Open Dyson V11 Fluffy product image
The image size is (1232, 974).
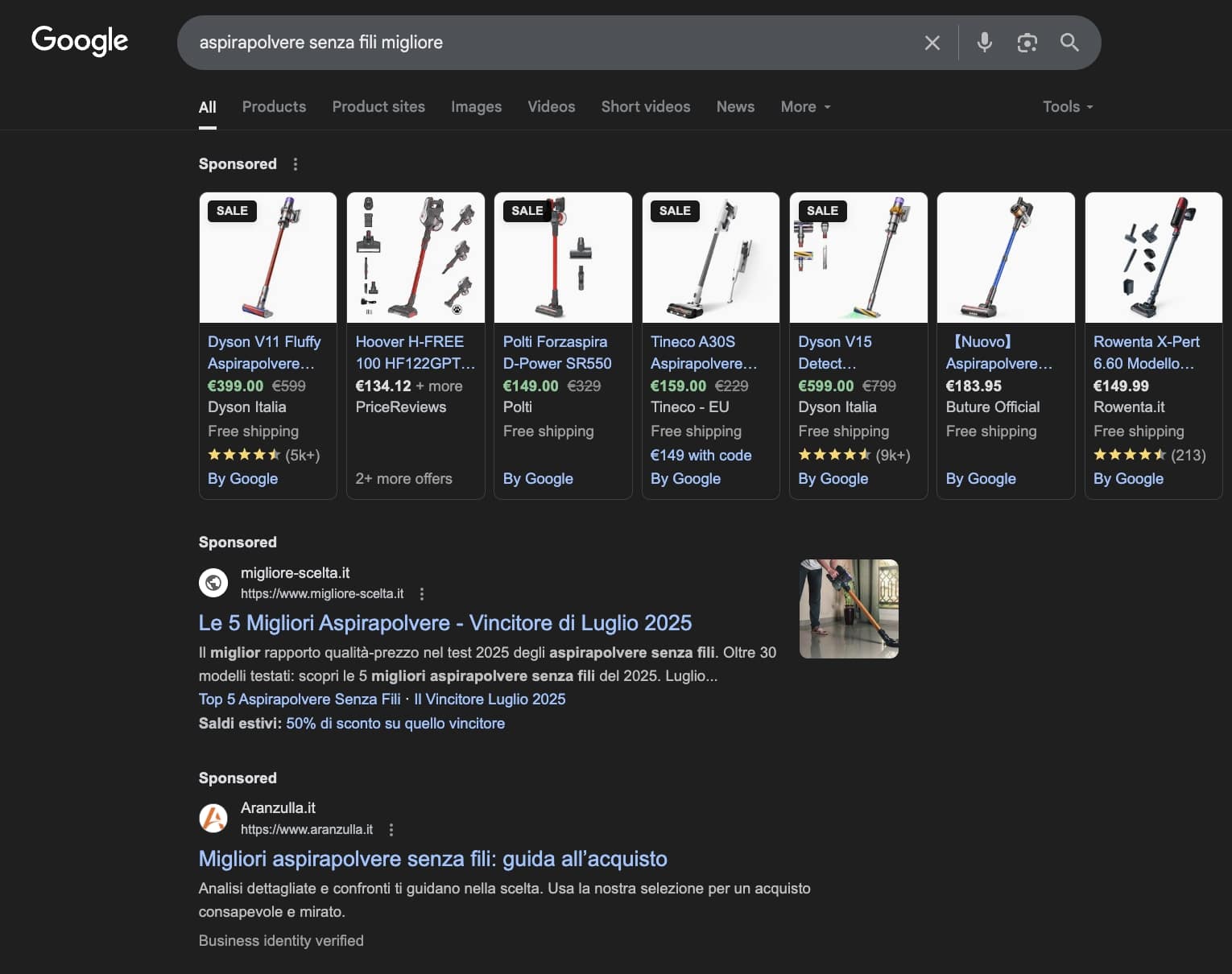click(268, 258)
